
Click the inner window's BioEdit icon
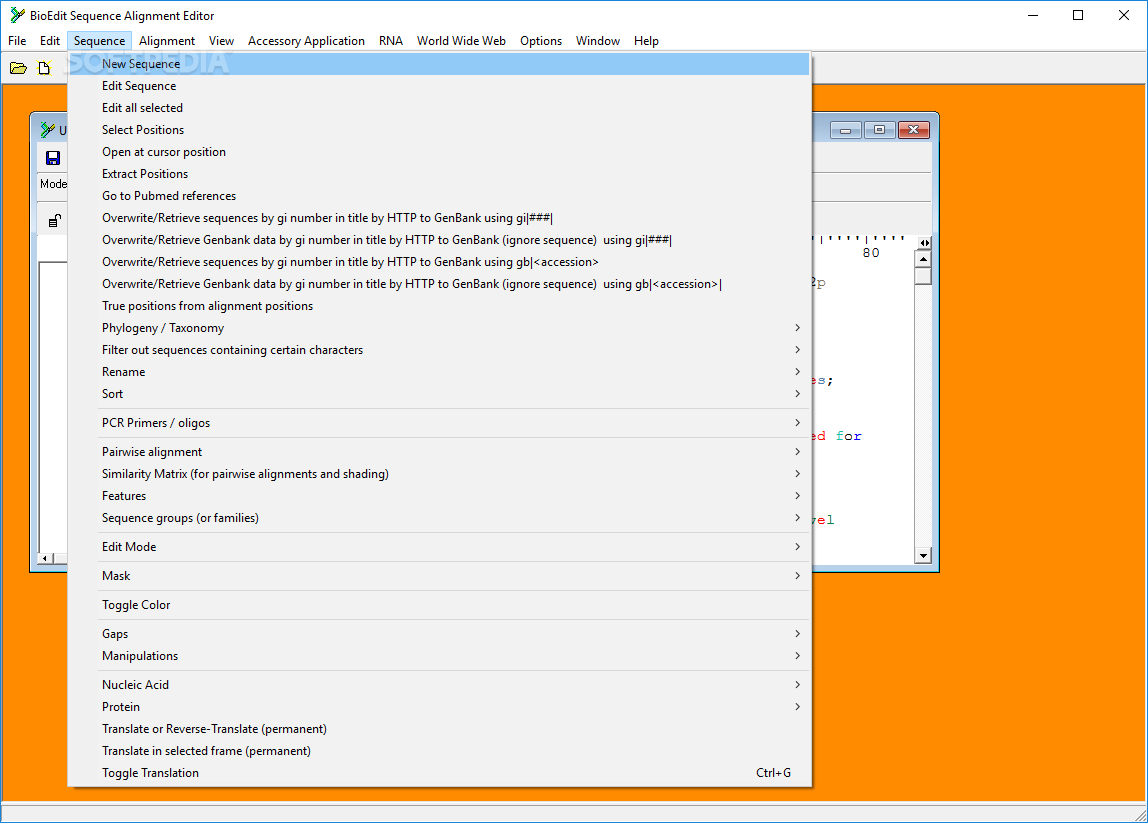[48, 130]
